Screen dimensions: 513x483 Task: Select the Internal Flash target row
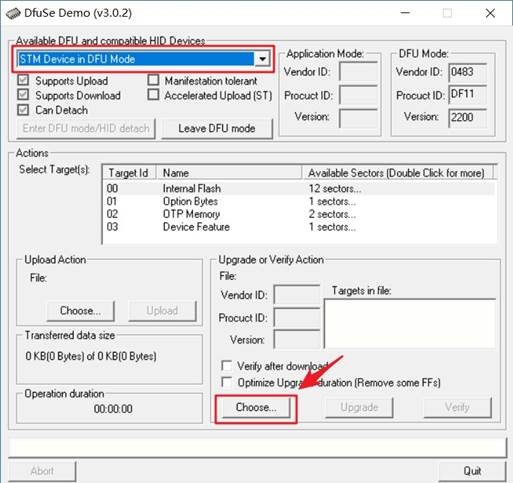point(299,188)
